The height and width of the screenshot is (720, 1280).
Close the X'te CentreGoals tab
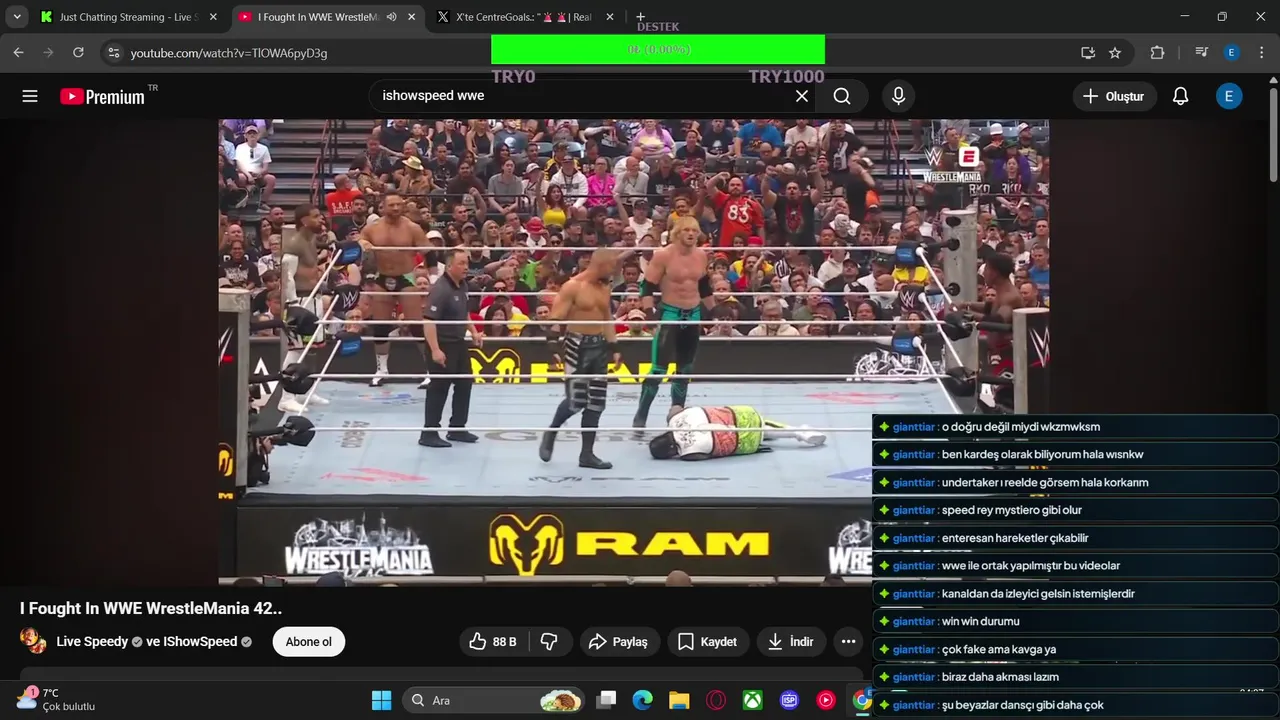tap(610, 17)
